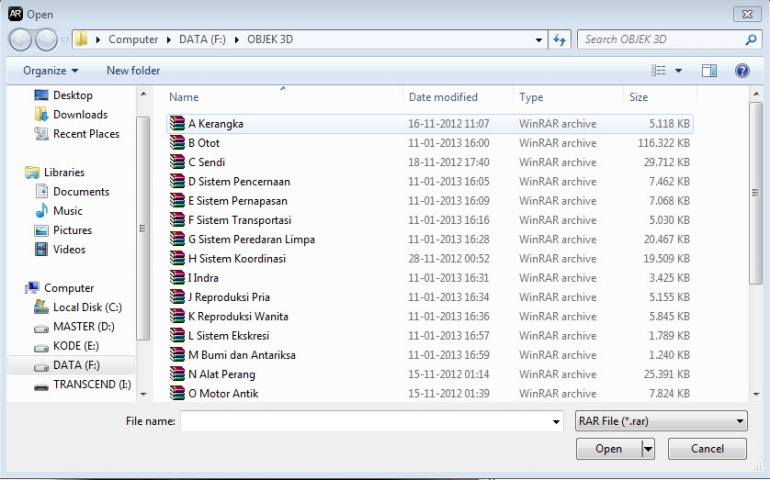The height and width of the screenshot is (480, 770).
Task: Sort files by Date modified column
Action: (443, 97)
